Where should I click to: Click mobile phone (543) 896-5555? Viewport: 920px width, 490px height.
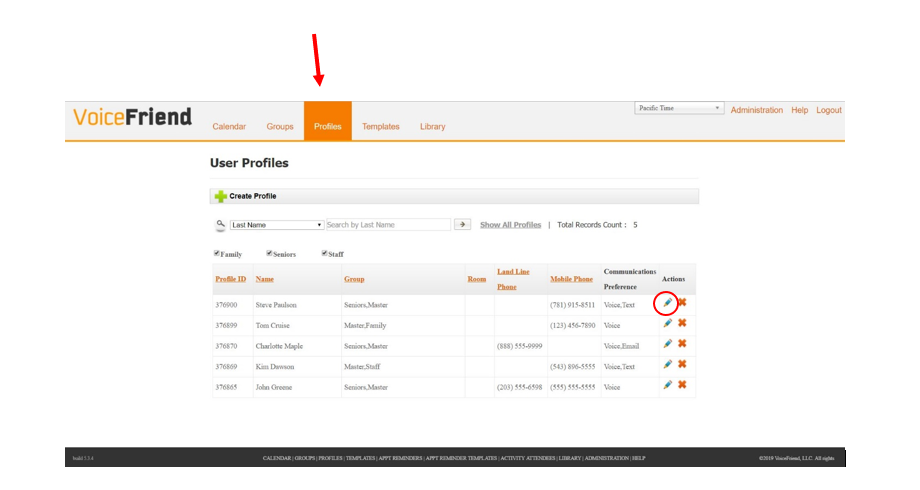click(x=573, y=367)
